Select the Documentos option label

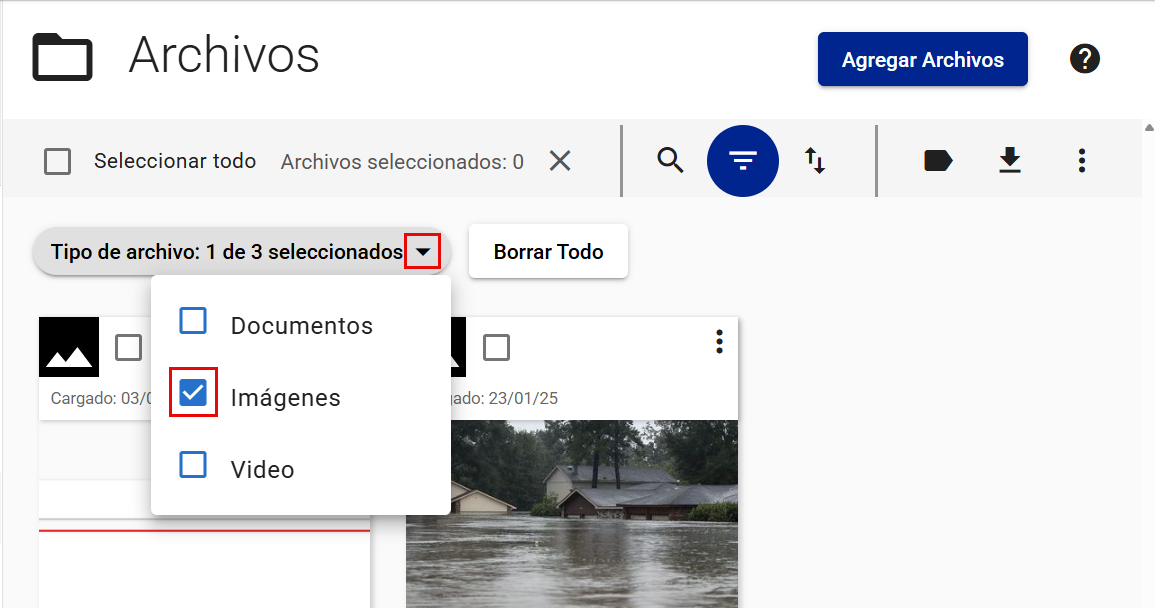[301, 326]
